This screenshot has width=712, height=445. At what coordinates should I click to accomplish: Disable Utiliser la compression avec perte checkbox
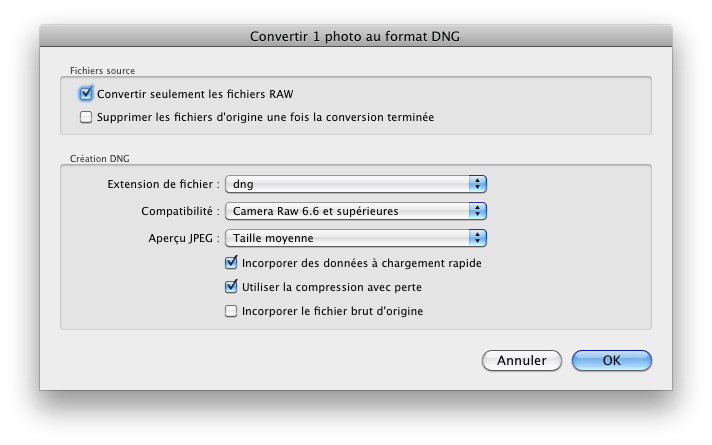tap(231, 287)
